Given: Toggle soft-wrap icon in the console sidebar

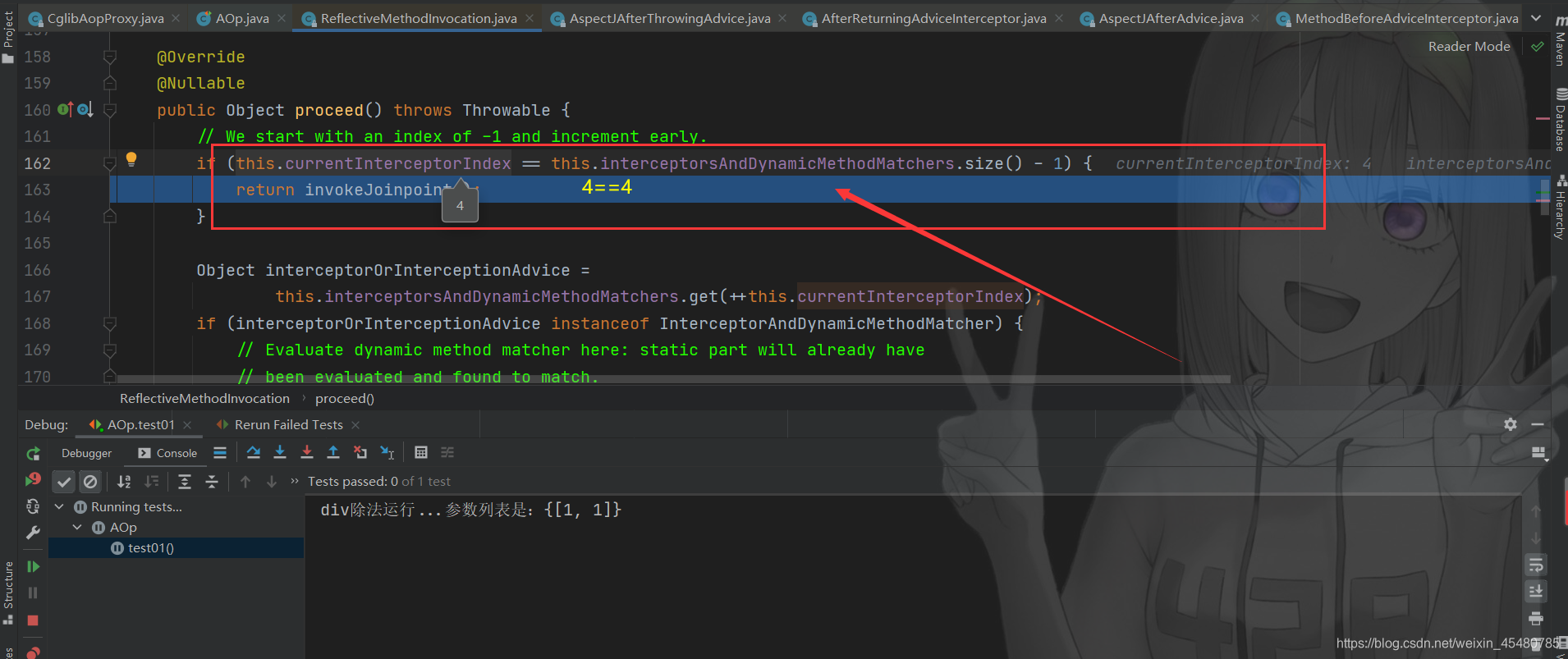Looking at the screenshot, I should [x=1536, y=565].
